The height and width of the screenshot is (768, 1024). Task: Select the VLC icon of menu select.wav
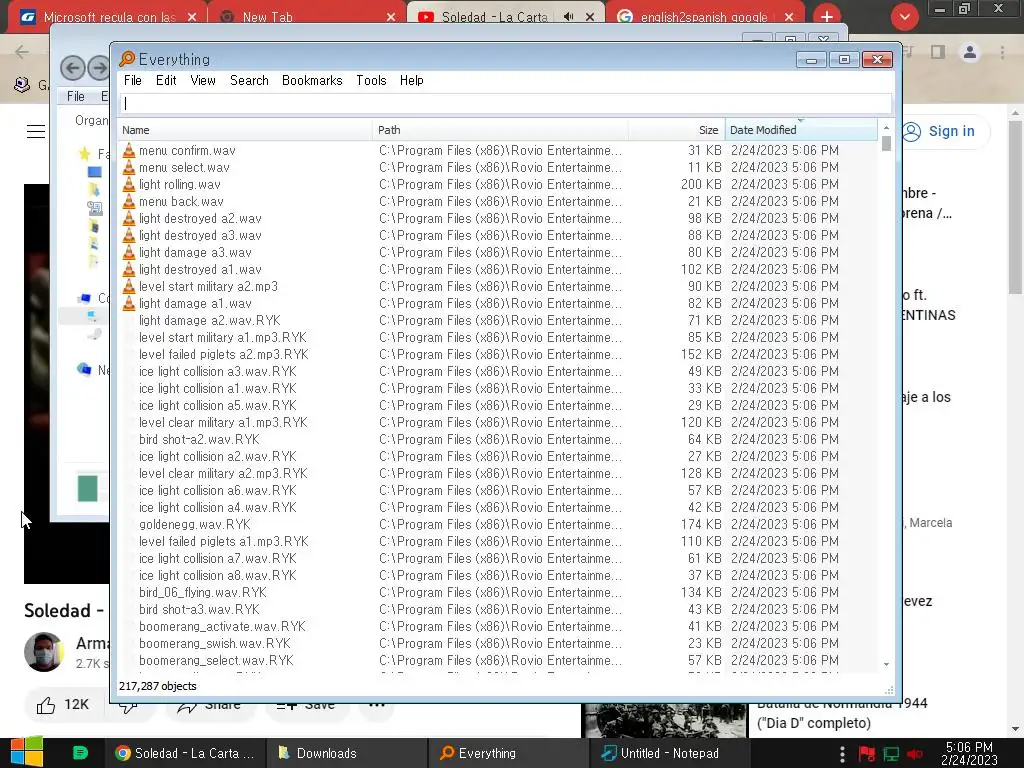click(129, 167)
